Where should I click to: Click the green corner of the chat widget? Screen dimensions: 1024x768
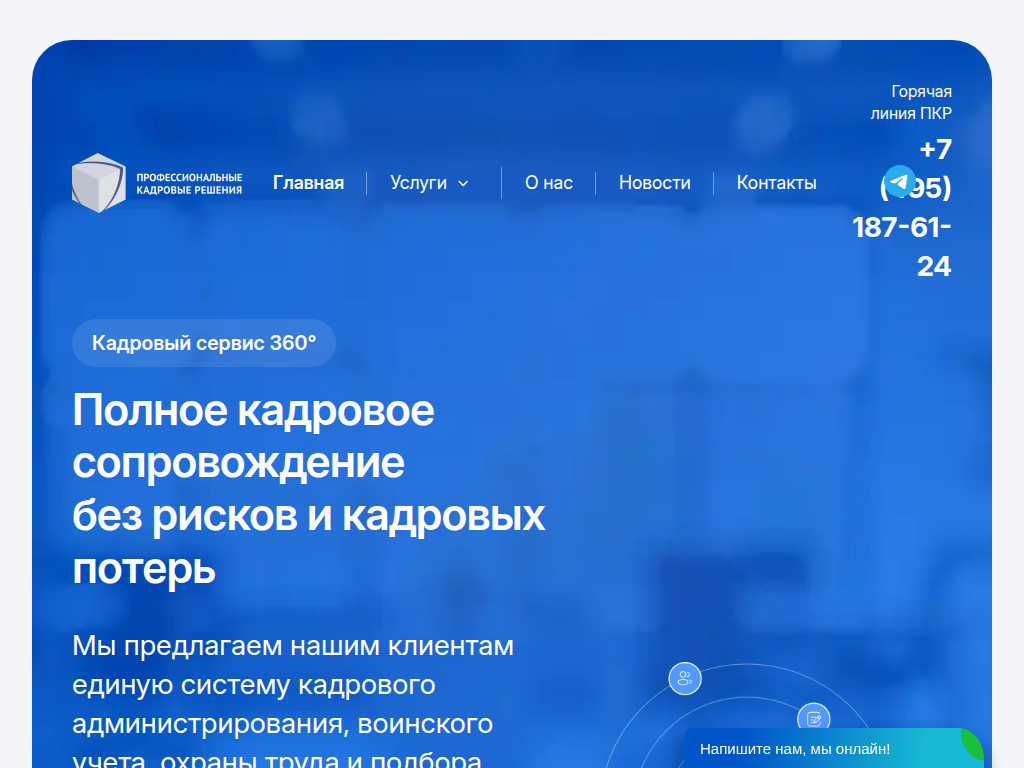coord(974,743)
